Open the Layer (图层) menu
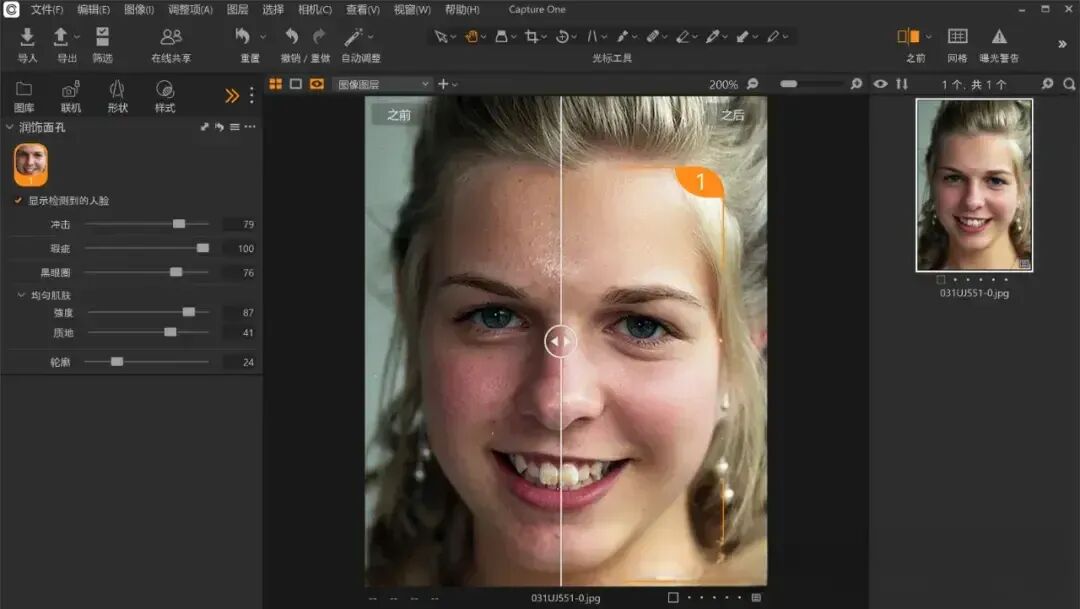The image size is (1080, 609). point(237,10)
